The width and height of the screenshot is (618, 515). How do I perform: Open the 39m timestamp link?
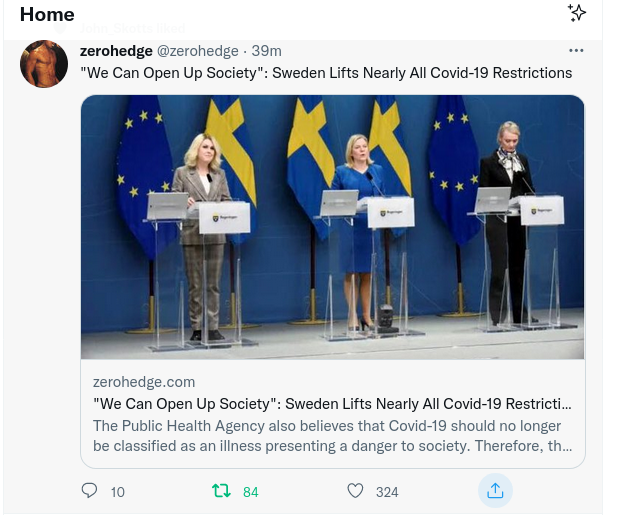pyautogui.click(x=266, y=51)
